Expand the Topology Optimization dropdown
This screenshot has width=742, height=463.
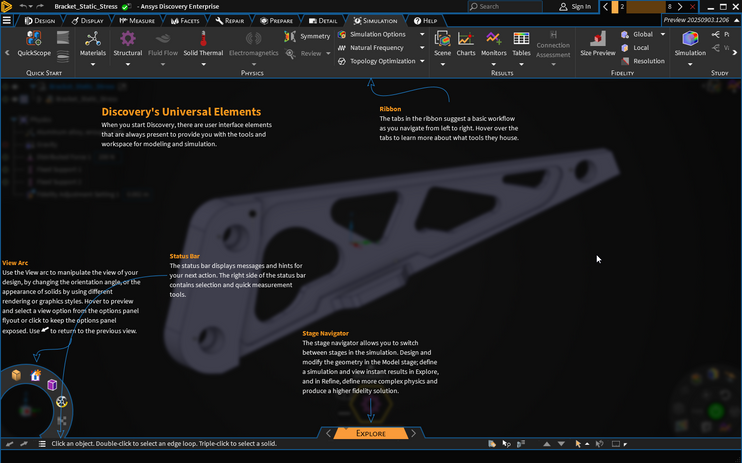(422, 61)
